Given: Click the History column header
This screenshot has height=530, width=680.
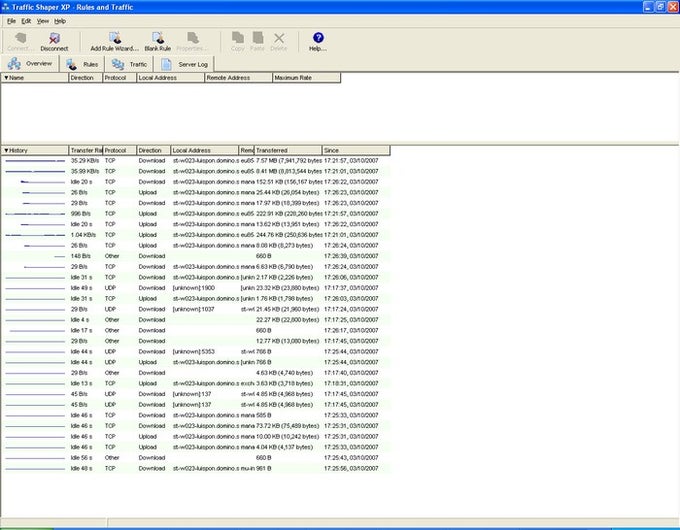Looking at the screenshot, I should click(x=35, y=150).
